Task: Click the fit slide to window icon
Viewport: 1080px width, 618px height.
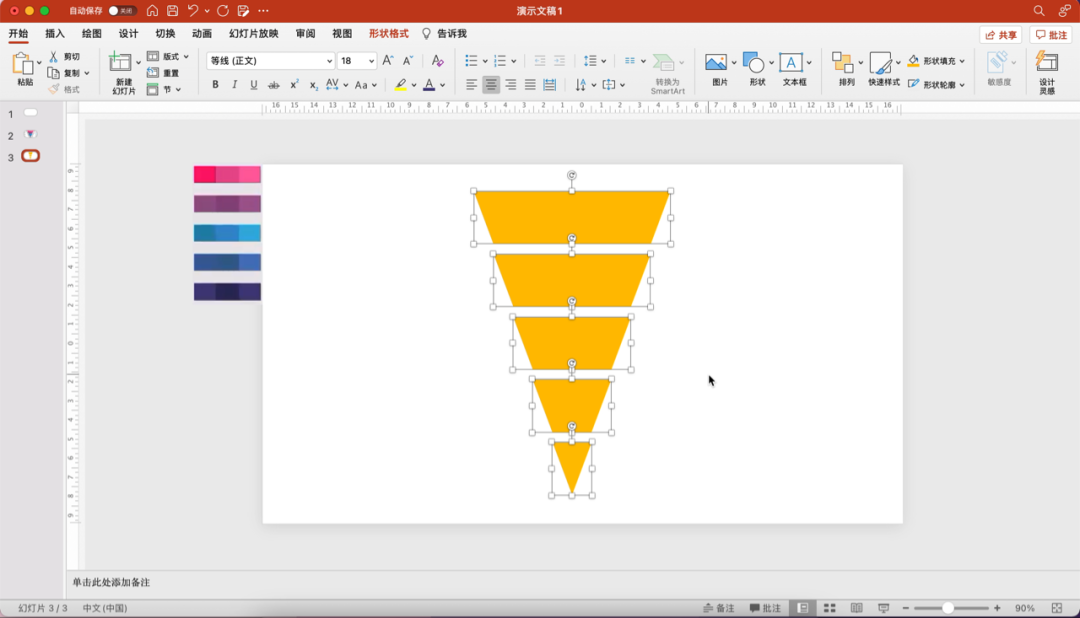Action: (1057, 608)
